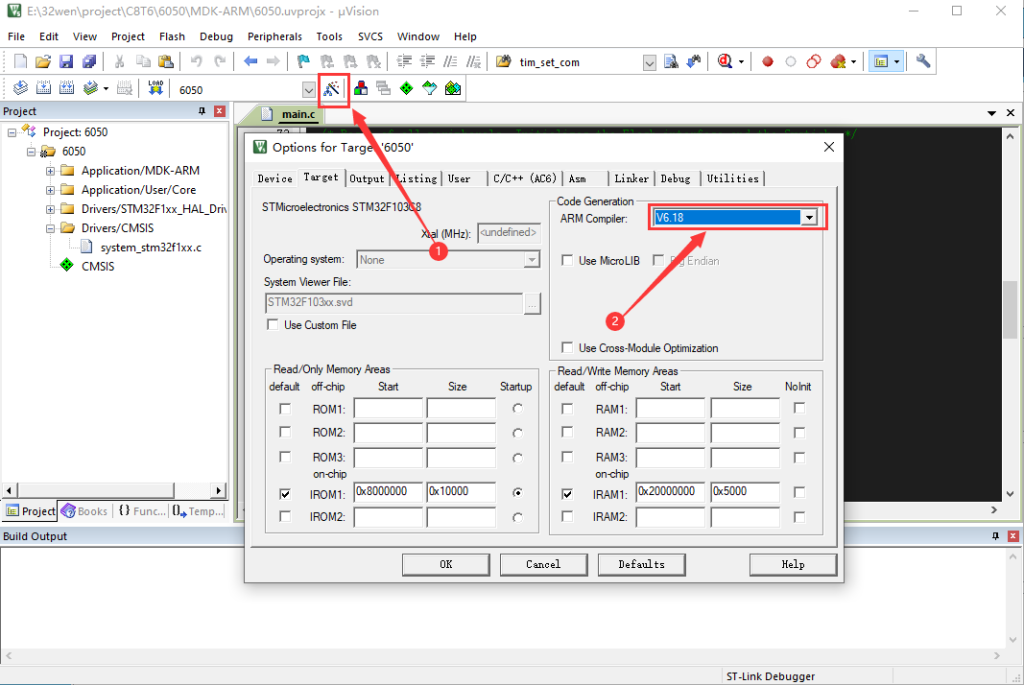The width and height of the screenshot is (1024, 685).
Task: Open the C/C++ (AC6) tab
Action: coord(524,178)
